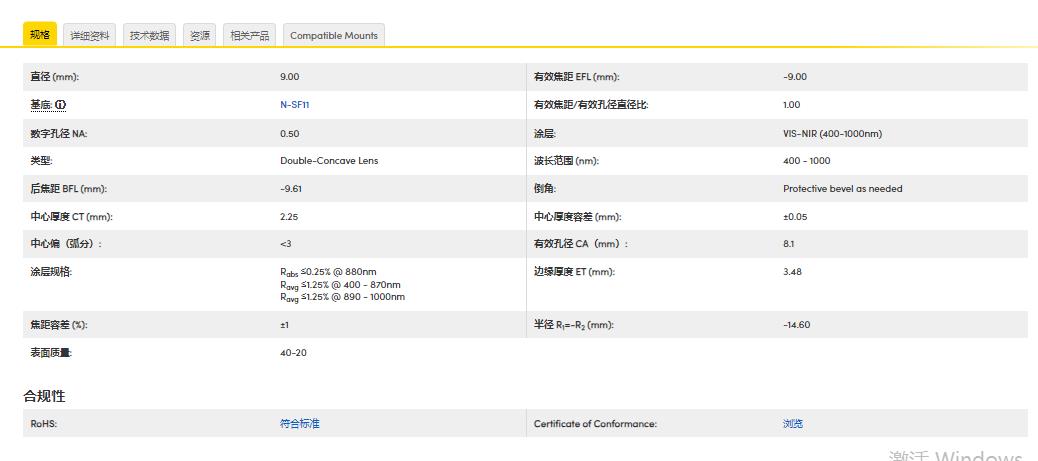Open the 技术数据 tab
This screenshot has height=461, width=1038.
click(x=150, y=36)
